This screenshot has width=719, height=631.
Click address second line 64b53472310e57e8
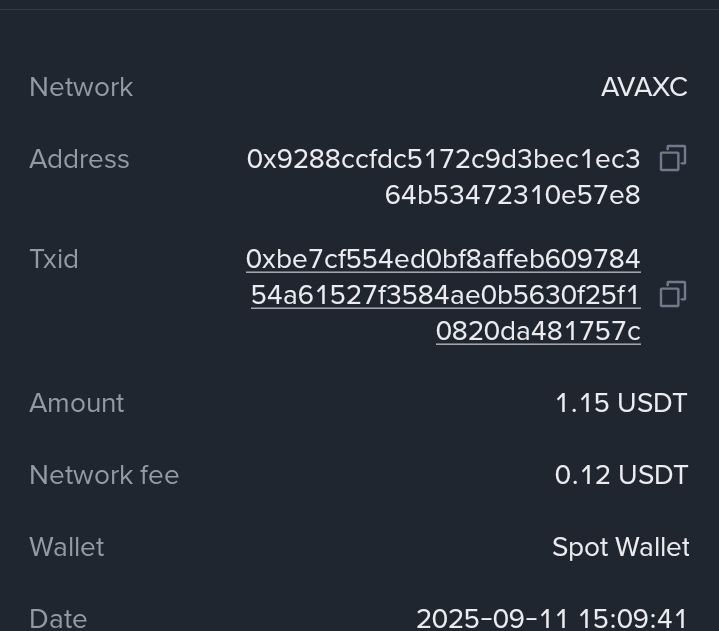(512, 195)
